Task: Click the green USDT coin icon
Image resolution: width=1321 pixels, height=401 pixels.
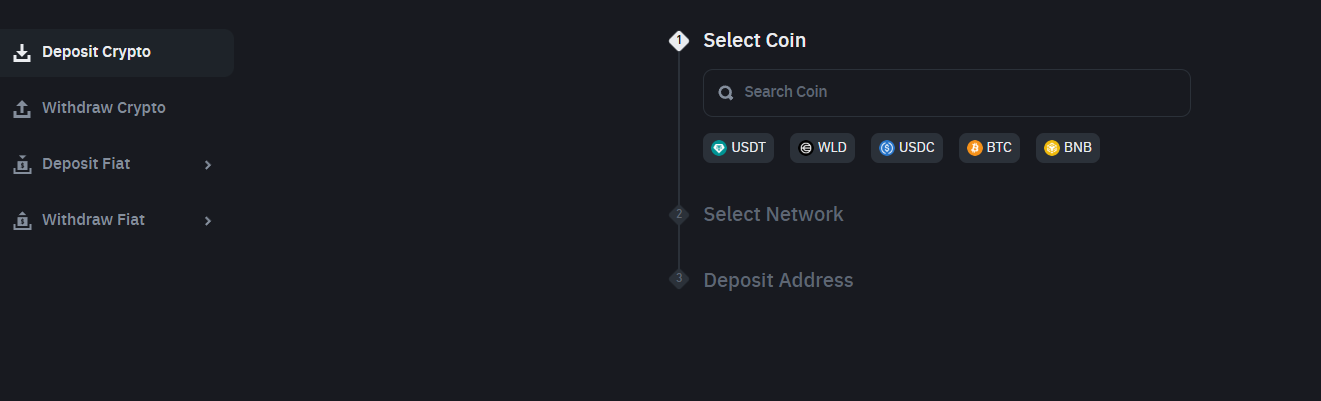Action: (x=719, y=148)
